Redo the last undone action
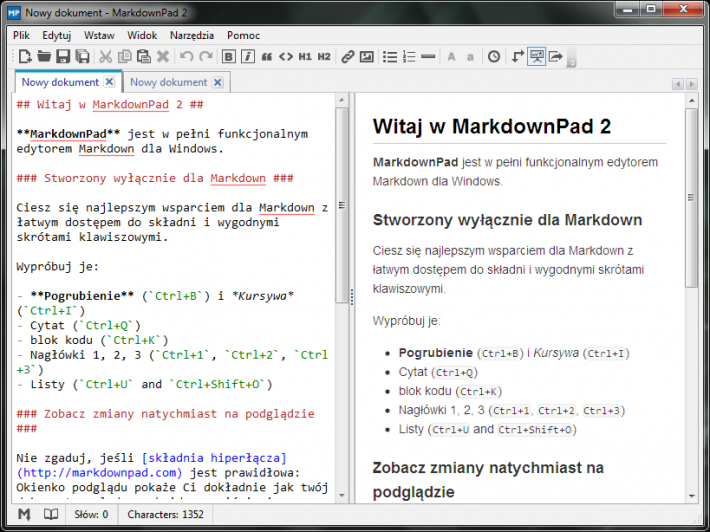Viewport: 710px width, 532px height. click(x=206, y=57)
